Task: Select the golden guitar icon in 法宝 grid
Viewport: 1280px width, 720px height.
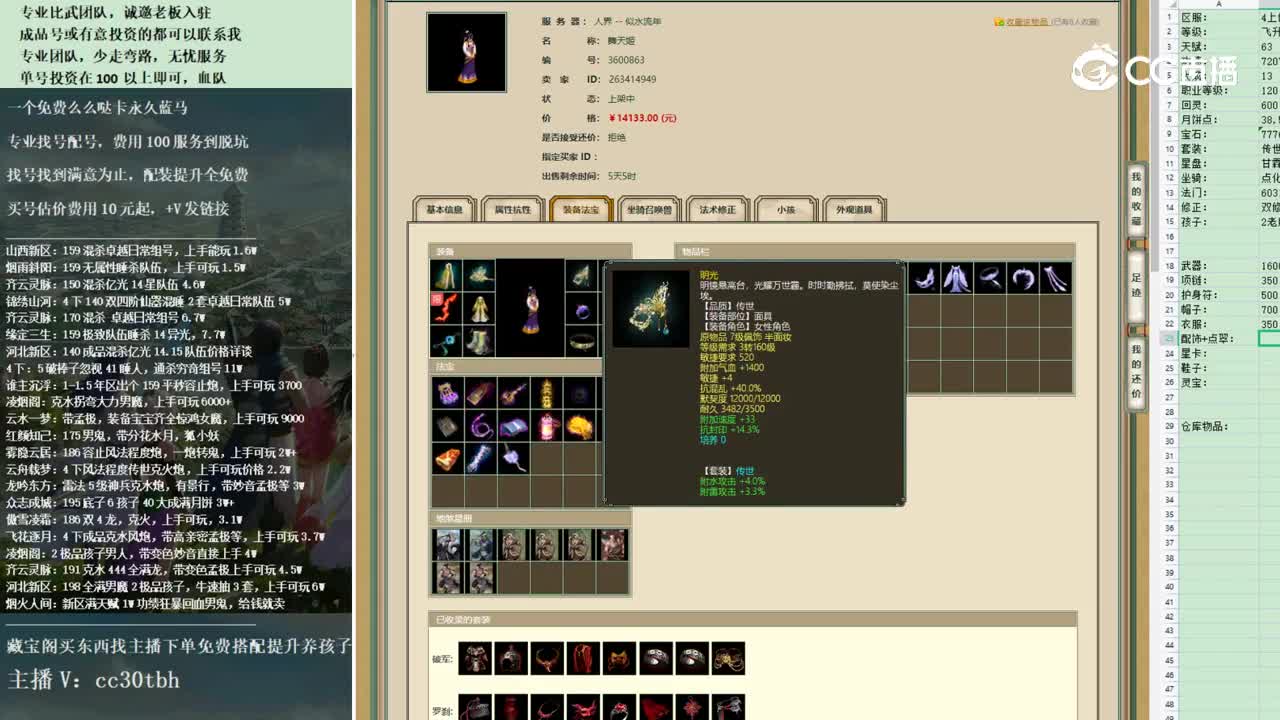Action: (513, 391)
